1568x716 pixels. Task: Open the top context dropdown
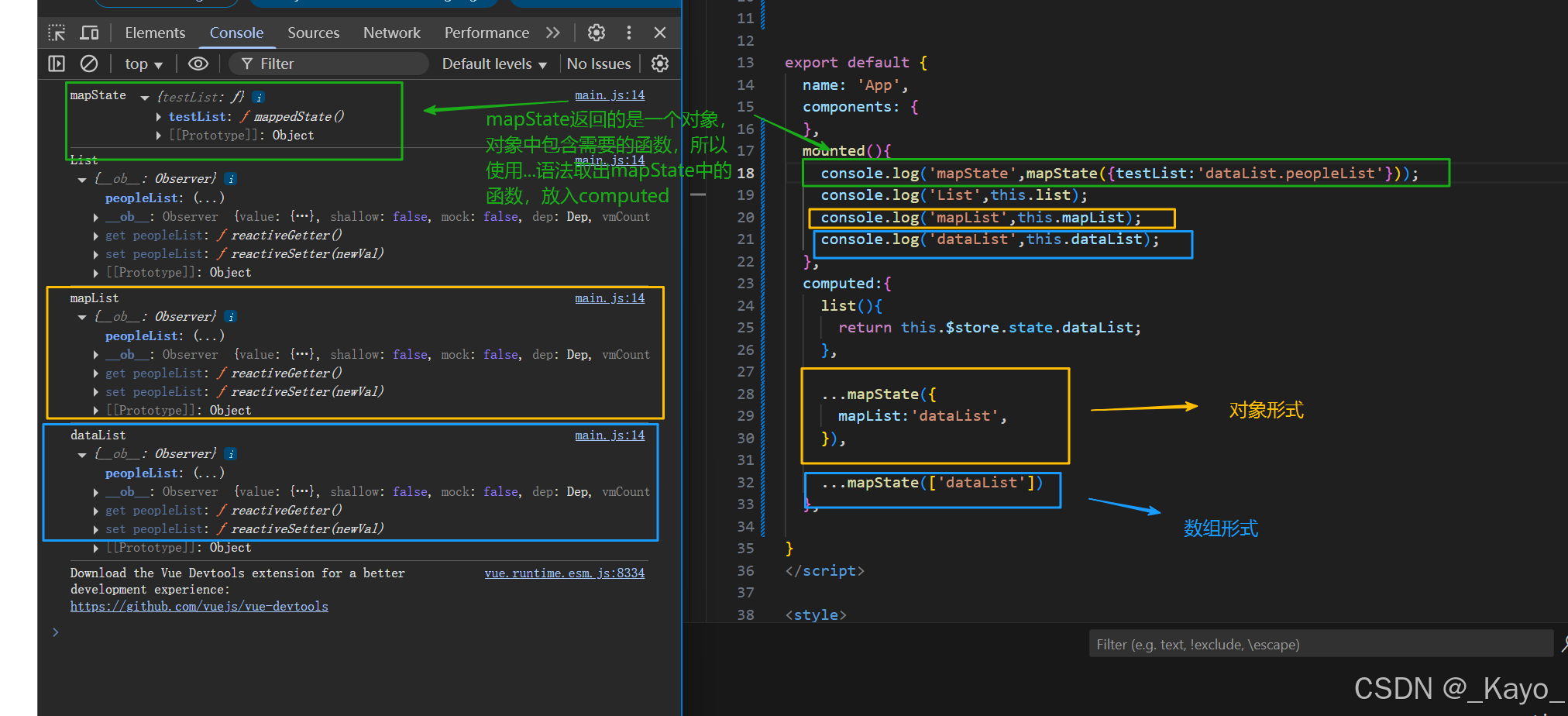tap(144, 64)
